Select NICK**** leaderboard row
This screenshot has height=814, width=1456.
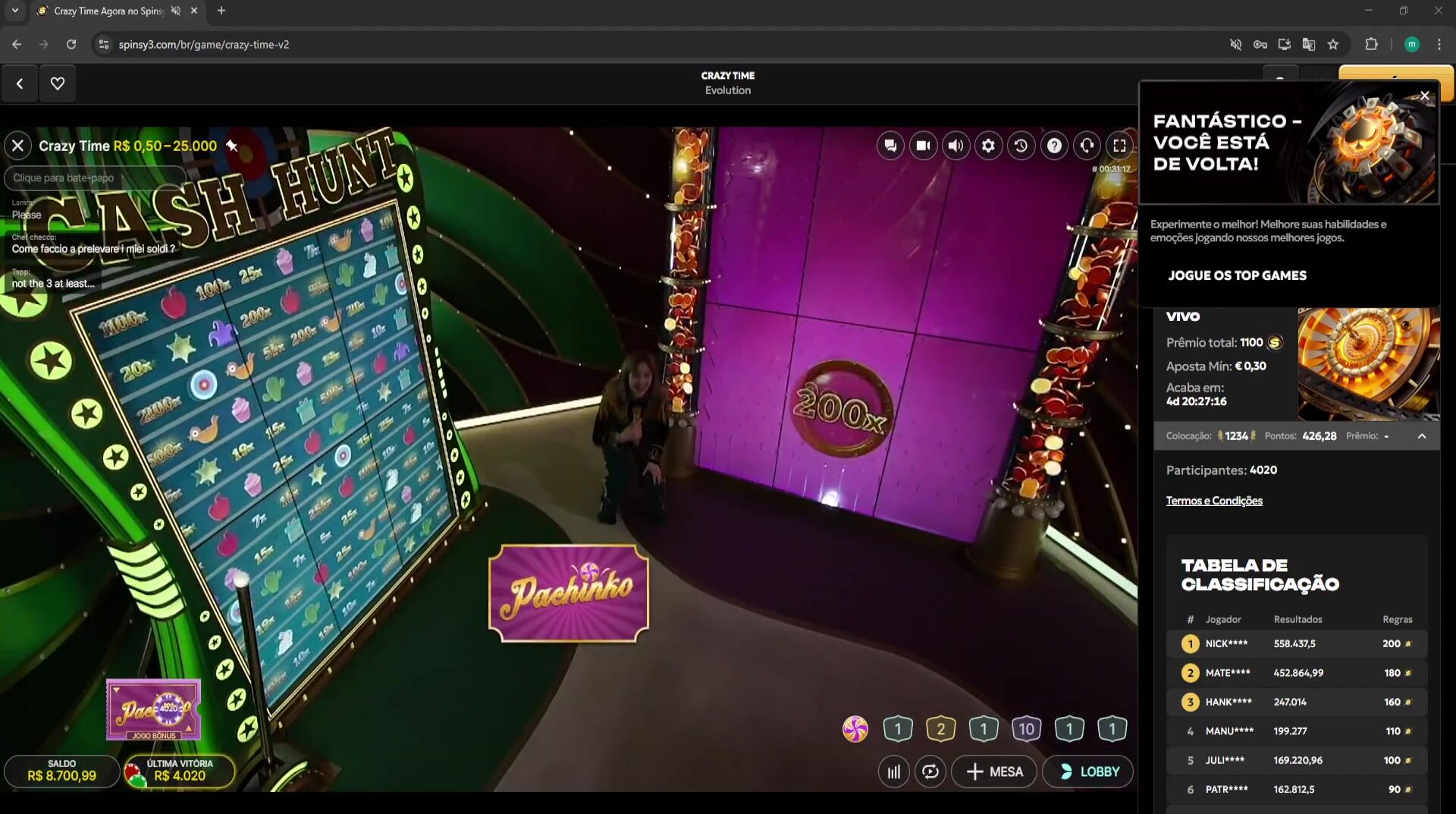[x=1297, y=643]
